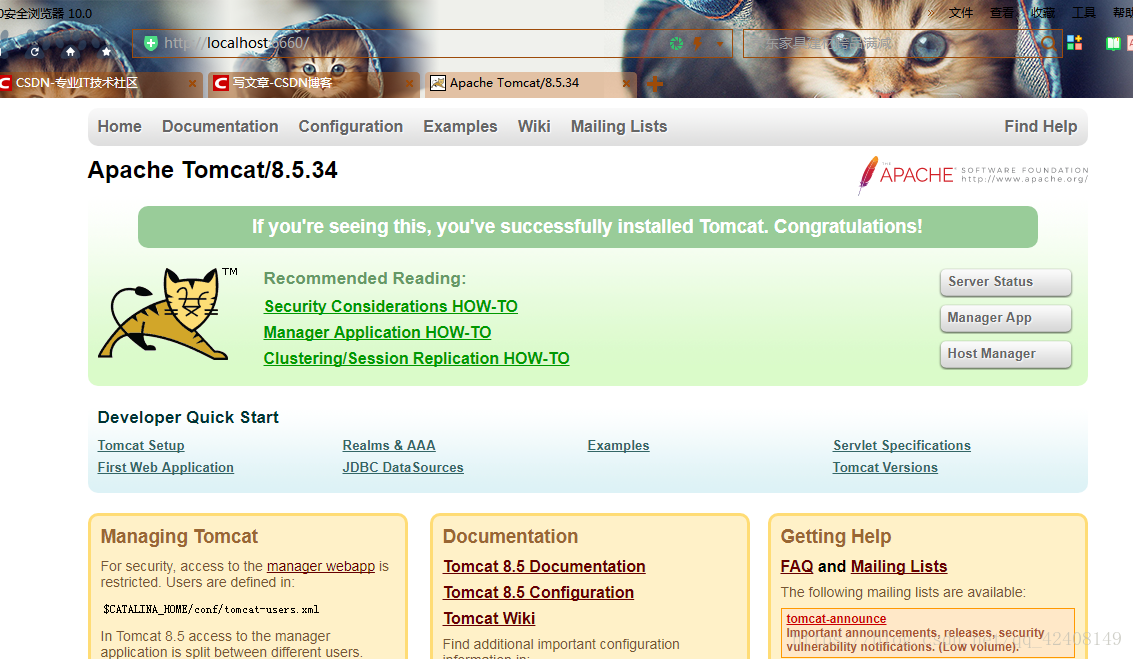Open Mailing Lists link under Getting Help
Image resolution: width=1133 pixels, height=659 pixels.
pyautogui.click(x=899, y=567)
